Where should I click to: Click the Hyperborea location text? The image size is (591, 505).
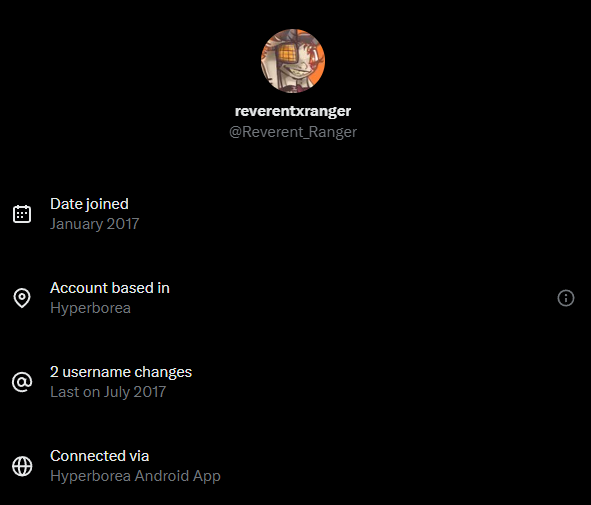[x=90, y=308]
